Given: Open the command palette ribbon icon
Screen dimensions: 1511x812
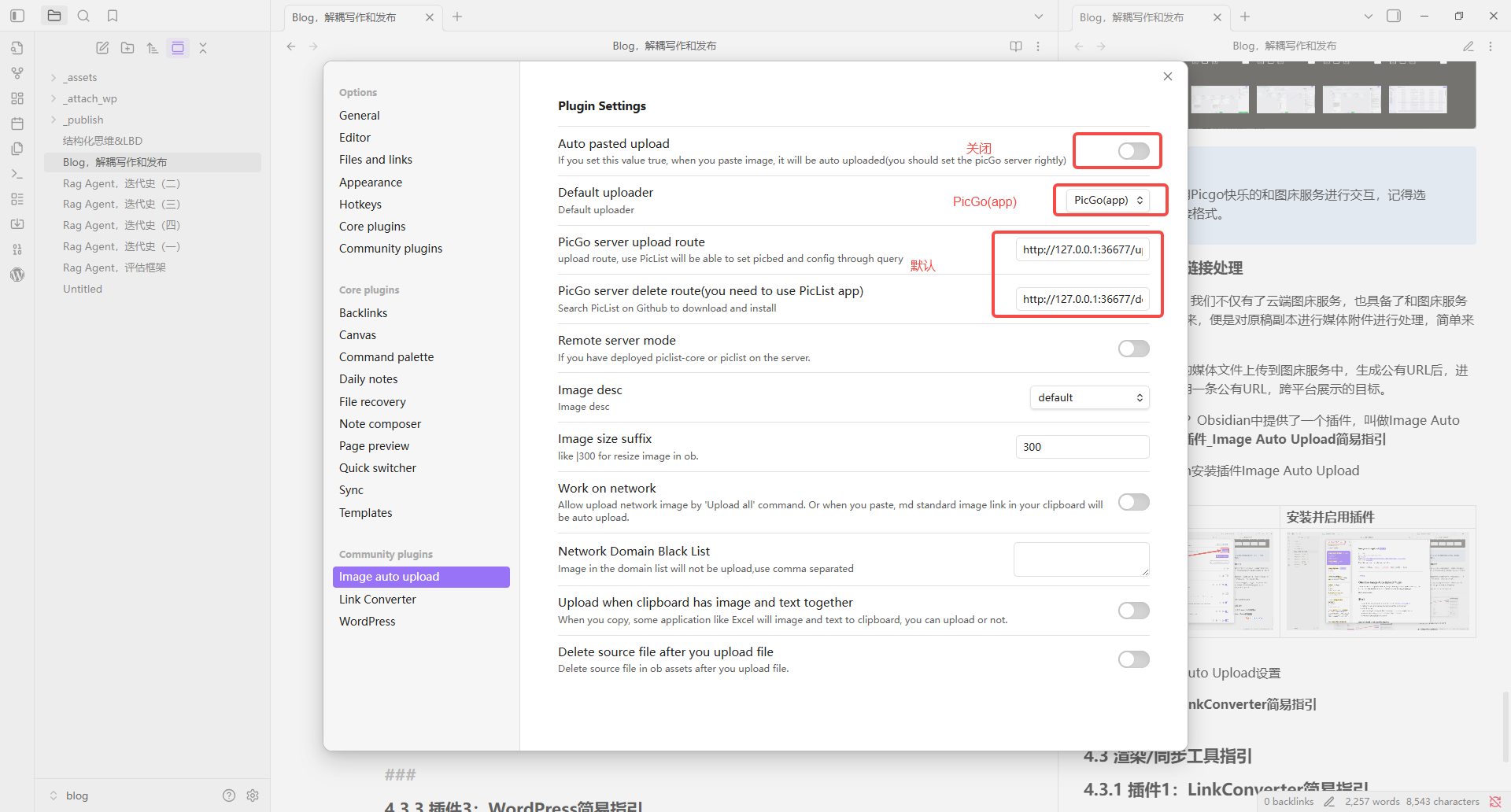Looking at the screenshot, I should pos(17,174).
